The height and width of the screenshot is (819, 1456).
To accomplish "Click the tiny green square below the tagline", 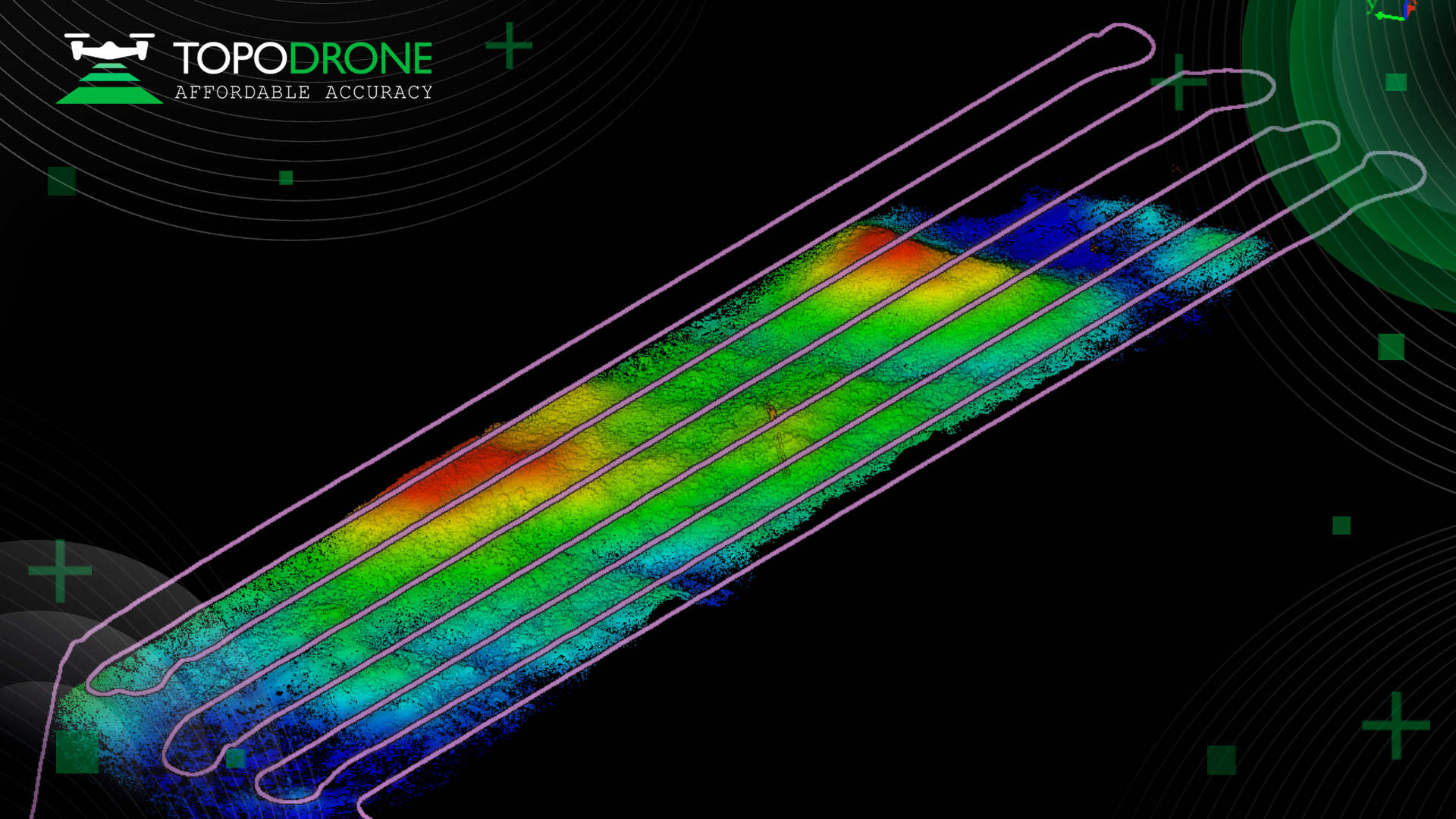I will [286, 177].
